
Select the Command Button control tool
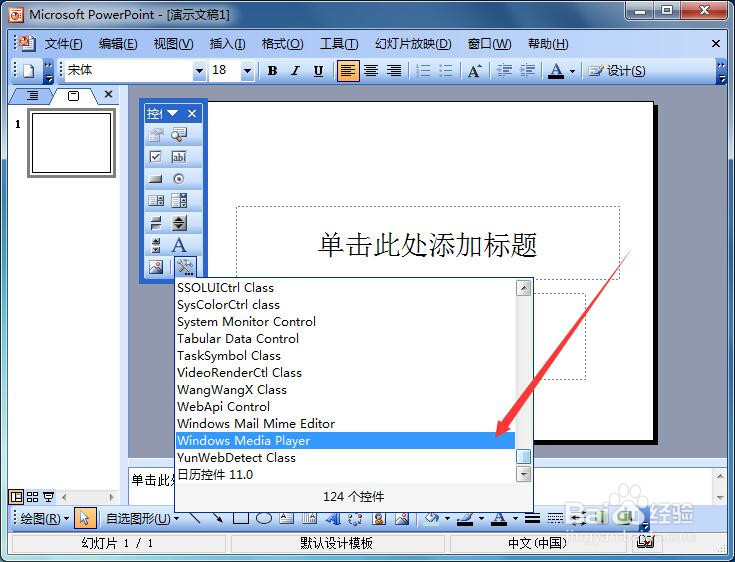tap(156, 179)
